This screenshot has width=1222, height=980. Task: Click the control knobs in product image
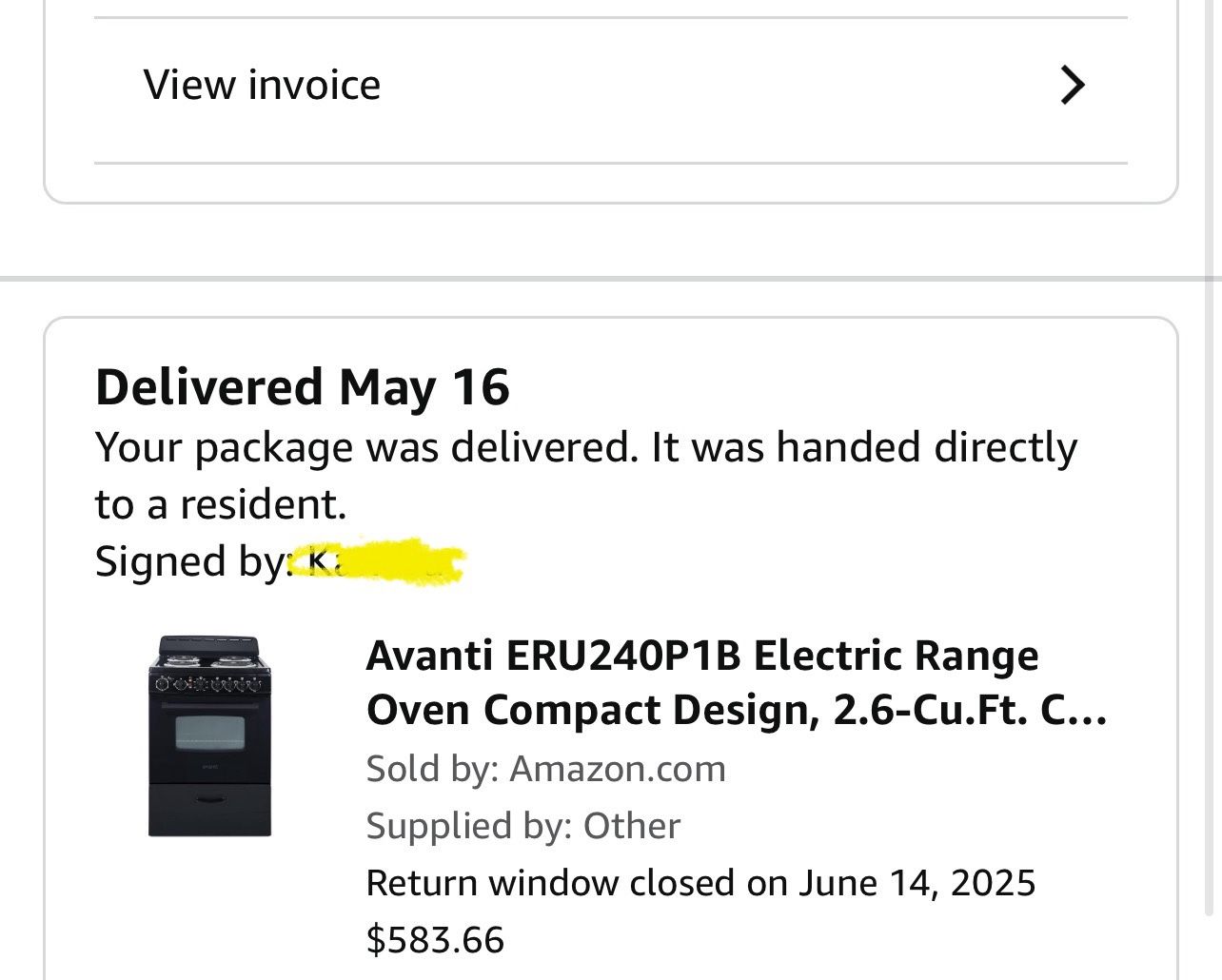208,683
